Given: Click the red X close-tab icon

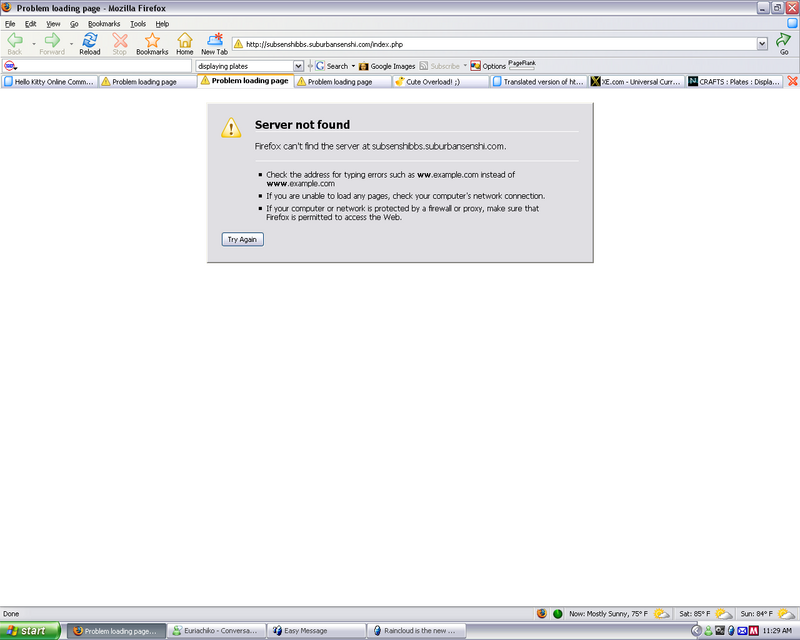Looking at the screenshot, I should coord(792,81).
